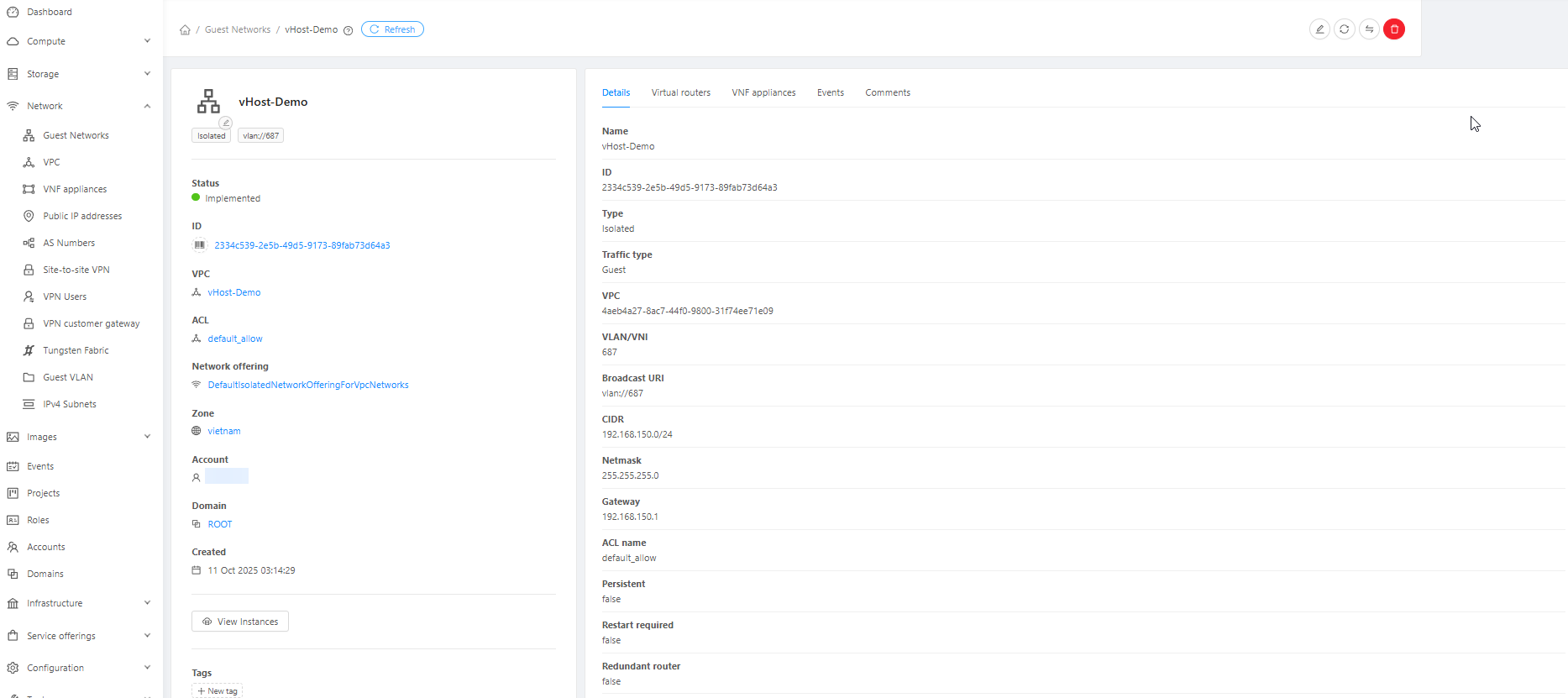Open DefaultIsolatedNetworkOfferingForVpcNetworks offering link

click(308, 385)
